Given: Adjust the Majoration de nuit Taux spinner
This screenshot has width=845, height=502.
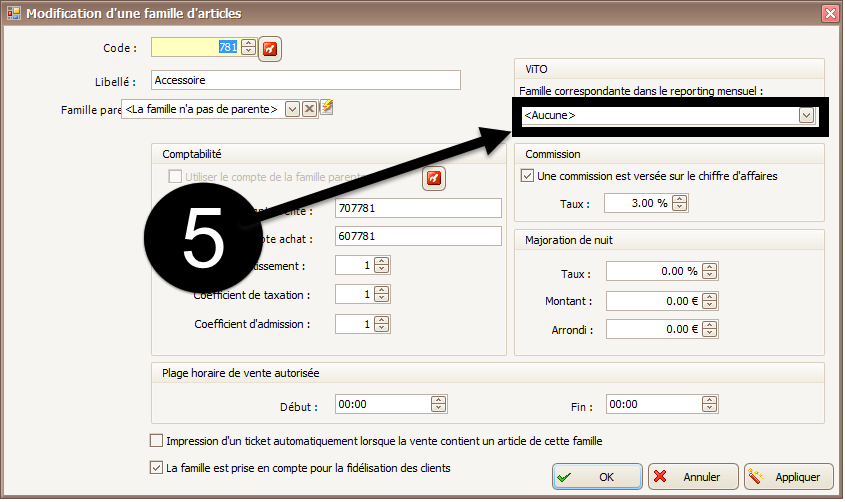Looking at the screenshot, I should pos(710,271).
